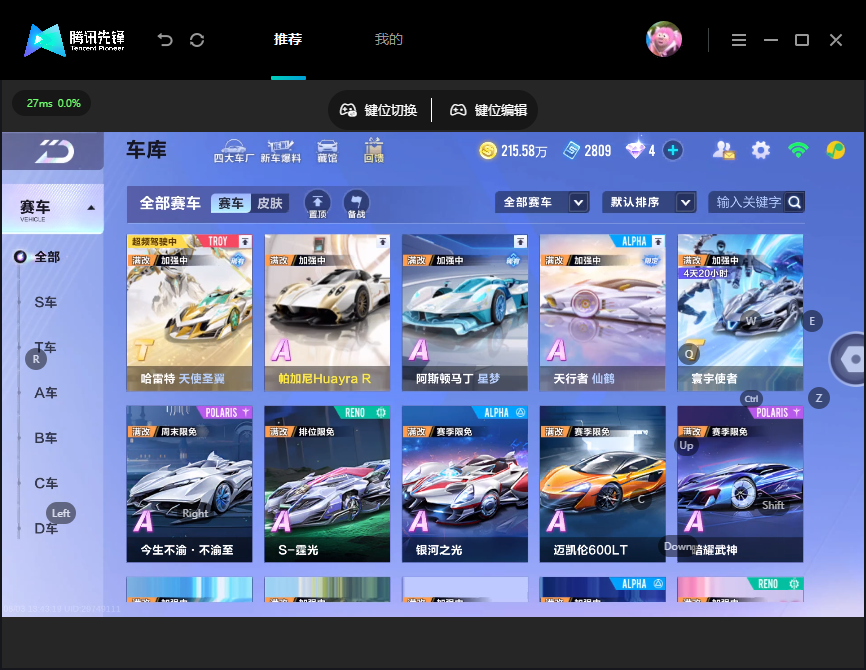Click the Ctrl key overlay marker
The image size is (866, 670).
pos(751,399)
